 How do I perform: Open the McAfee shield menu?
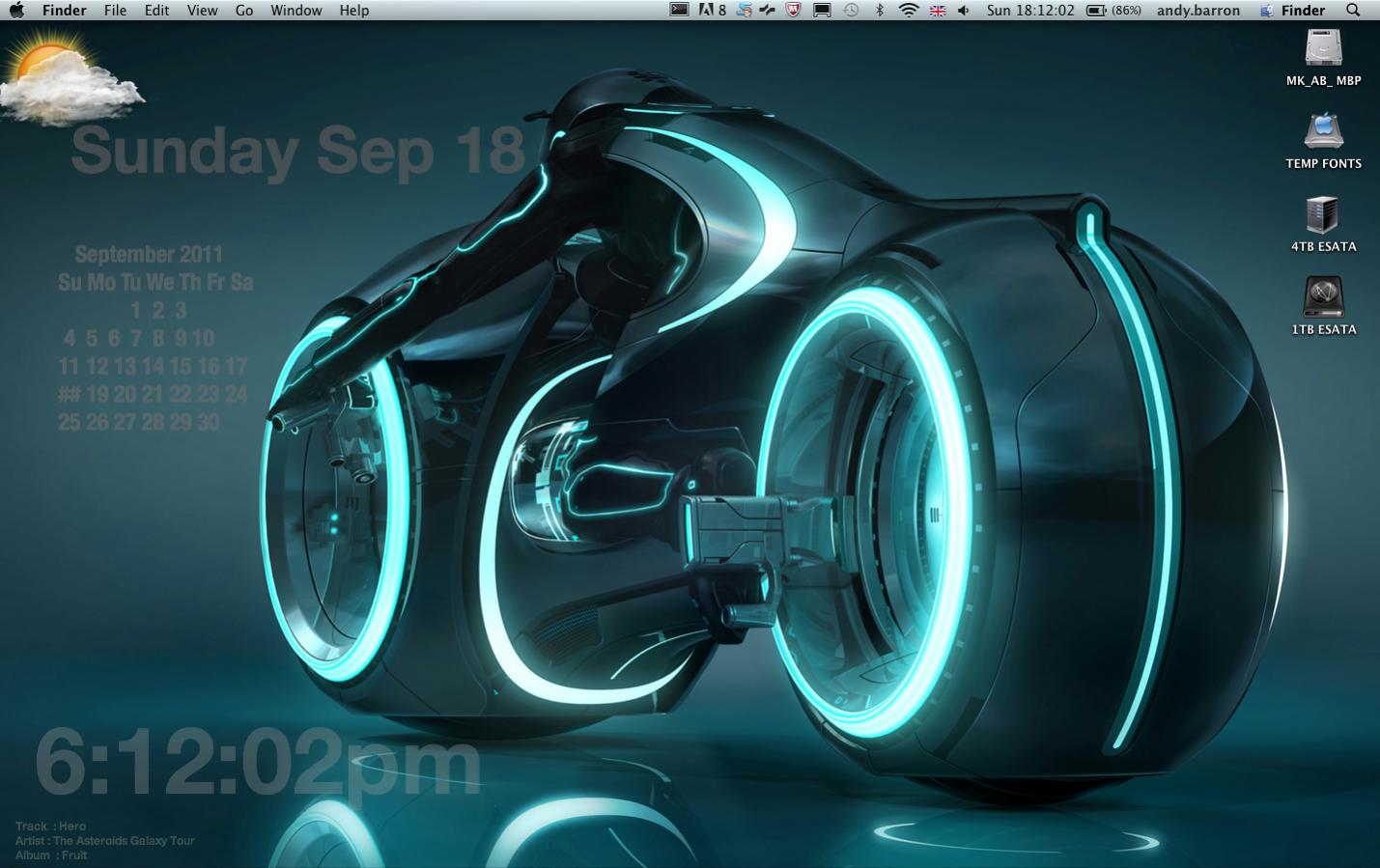click(794, 10)
